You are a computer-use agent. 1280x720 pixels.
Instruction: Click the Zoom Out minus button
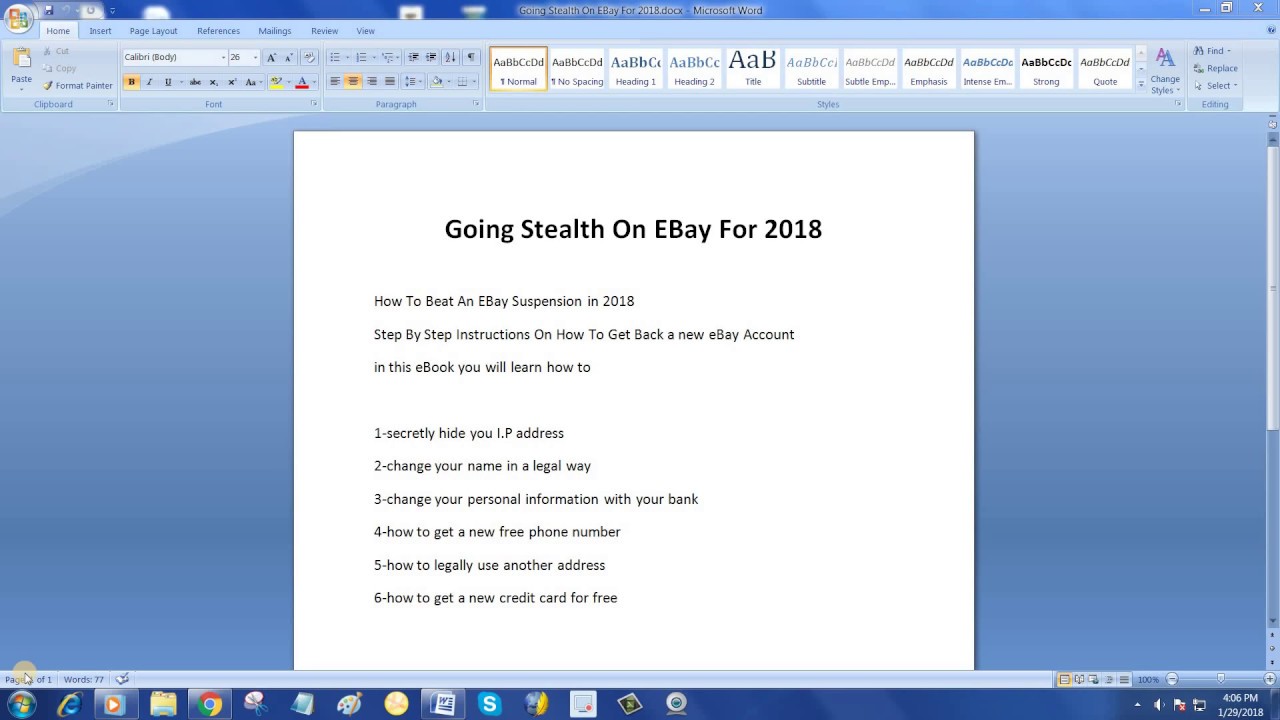pos(1172,679)
